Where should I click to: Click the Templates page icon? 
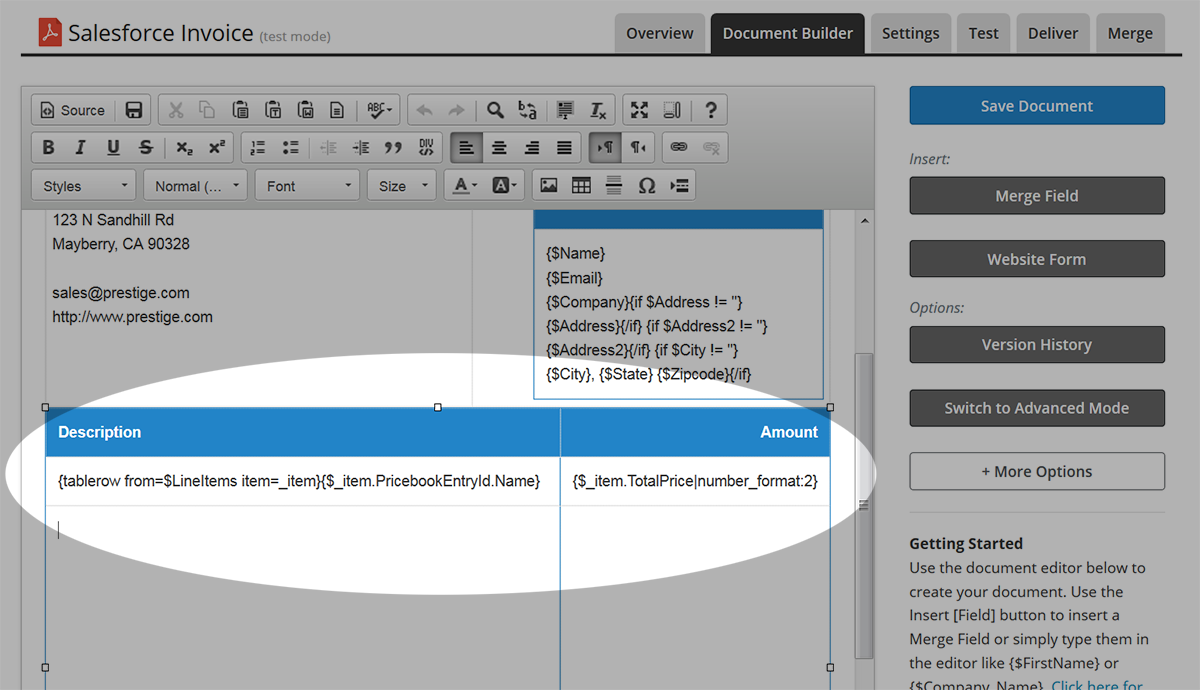tap(338, 110)
